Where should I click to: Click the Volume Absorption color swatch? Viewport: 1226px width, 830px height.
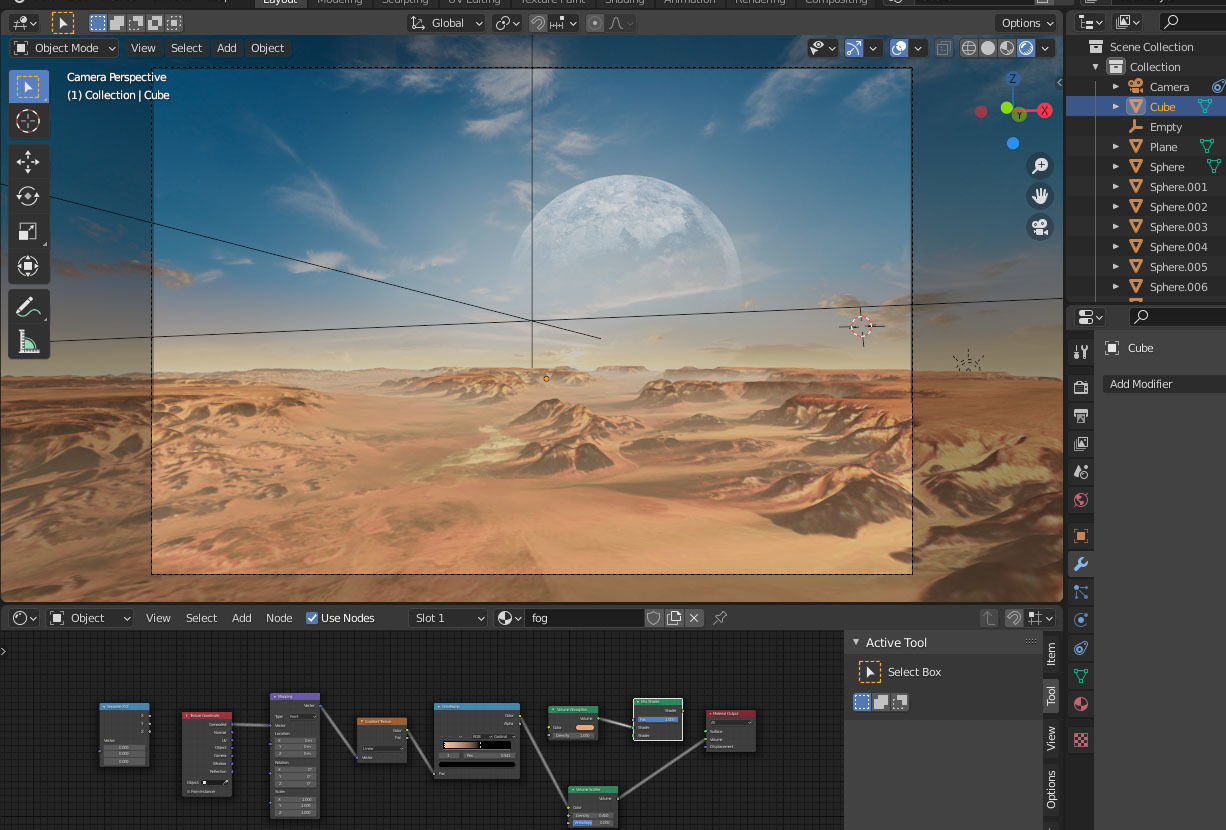click(x=584, y=727)
